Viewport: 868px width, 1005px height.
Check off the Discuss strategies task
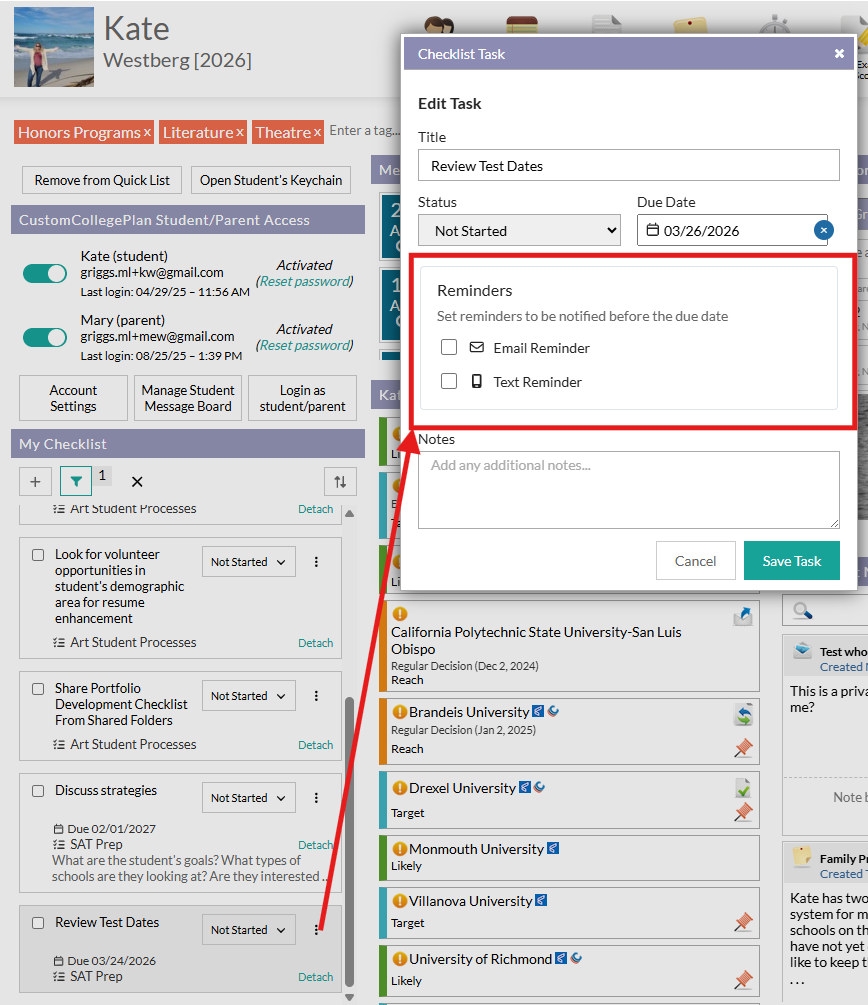coord(38,791)
